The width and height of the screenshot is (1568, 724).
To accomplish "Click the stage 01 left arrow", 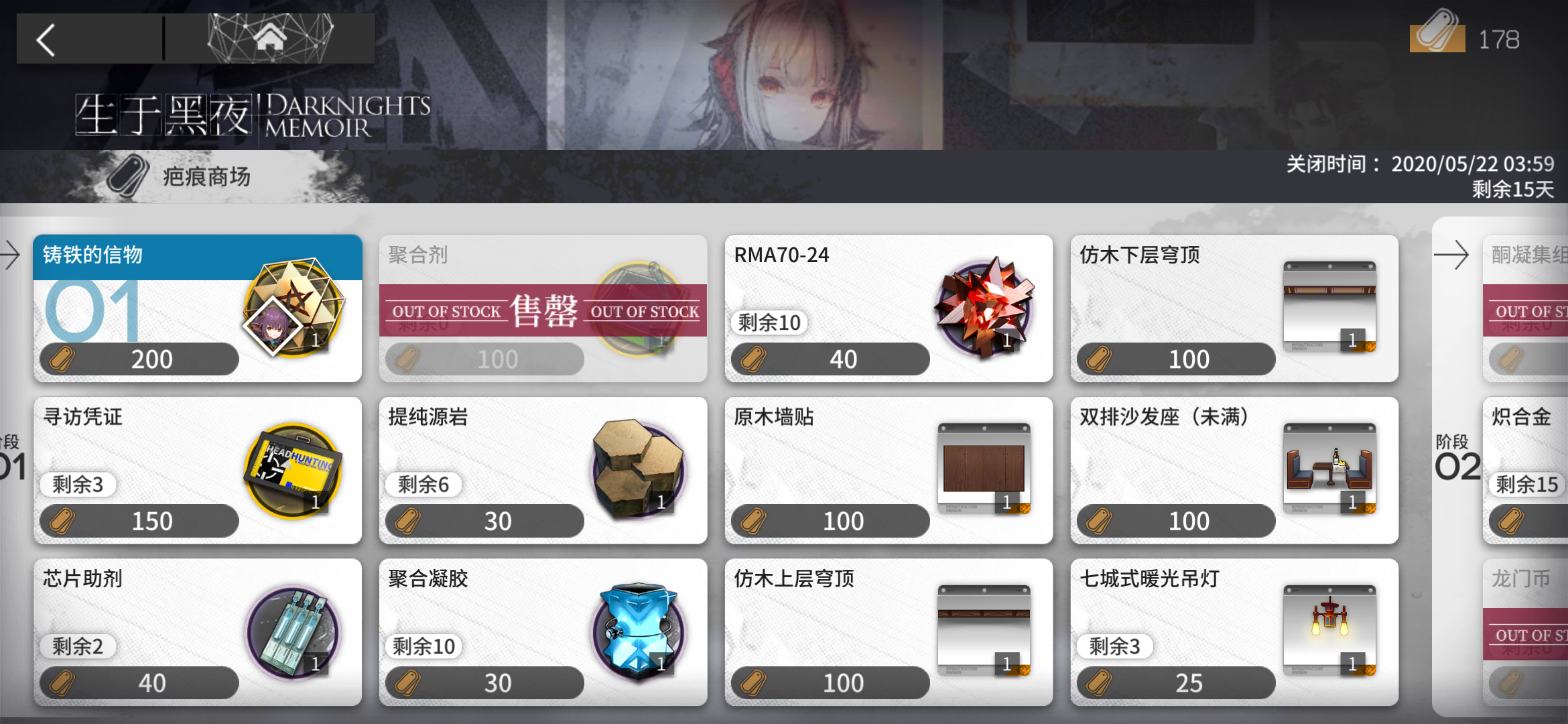I will click(10, 255).
